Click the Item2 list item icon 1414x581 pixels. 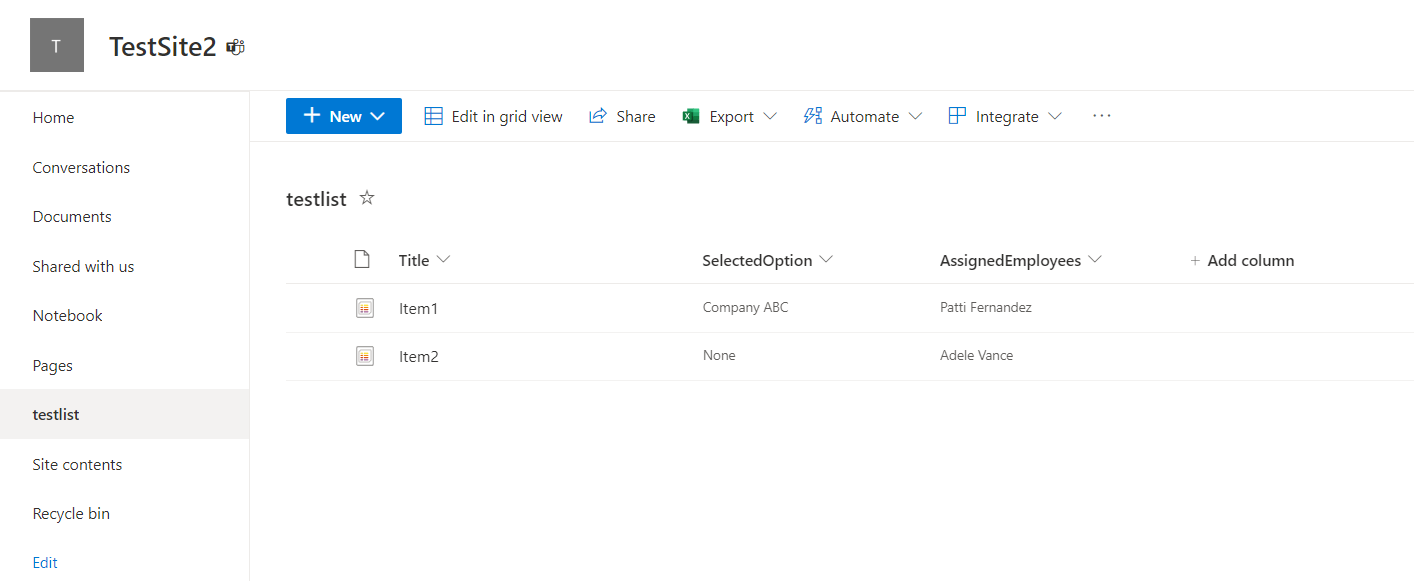click(365, 356)
